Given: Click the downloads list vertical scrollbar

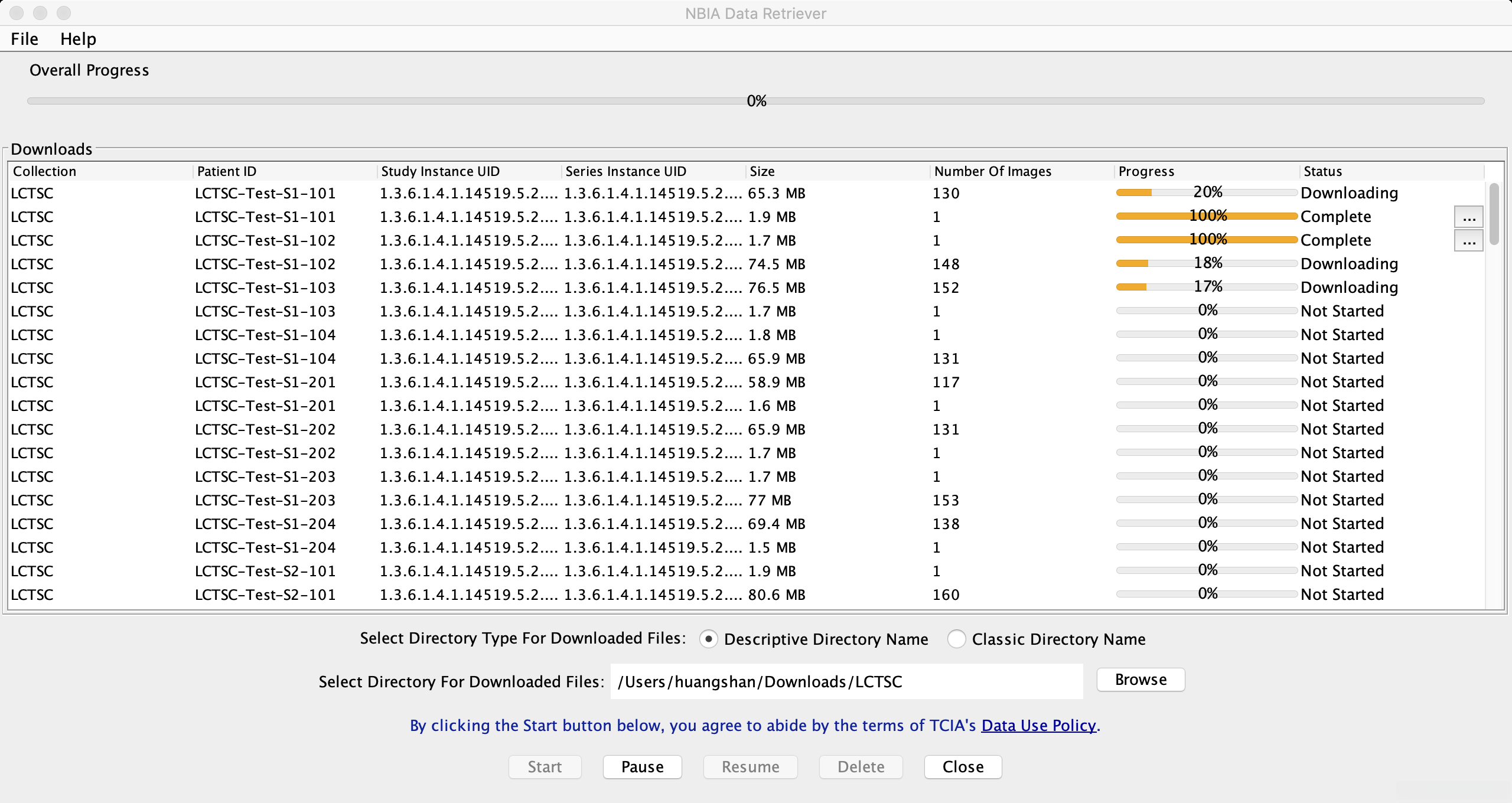Looking at the screenshot, I should pos(1494,214).
